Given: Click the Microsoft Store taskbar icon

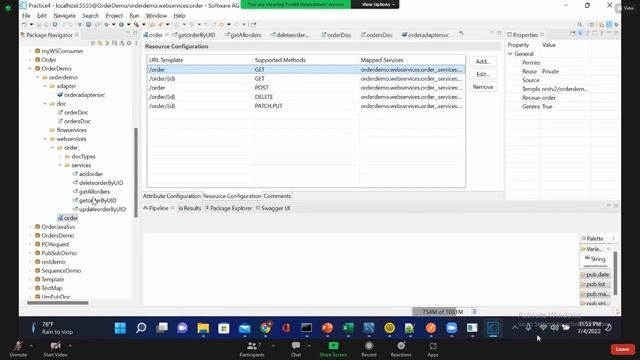Looking at the screenshot, I should pos(224,328).
